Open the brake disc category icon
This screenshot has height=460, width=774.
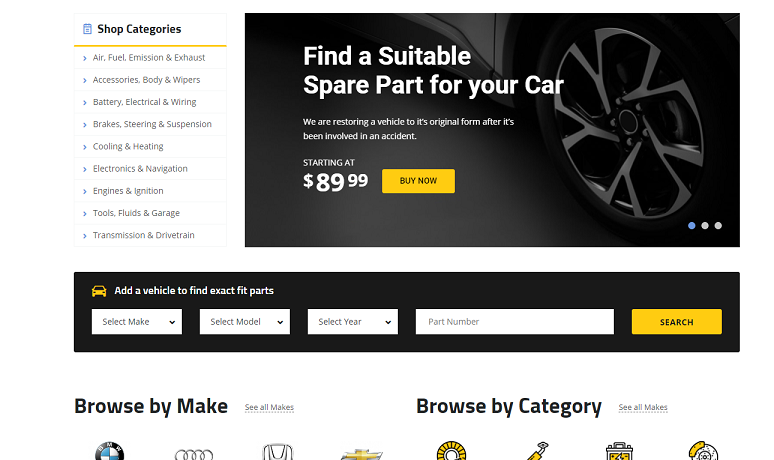[703, 451]
